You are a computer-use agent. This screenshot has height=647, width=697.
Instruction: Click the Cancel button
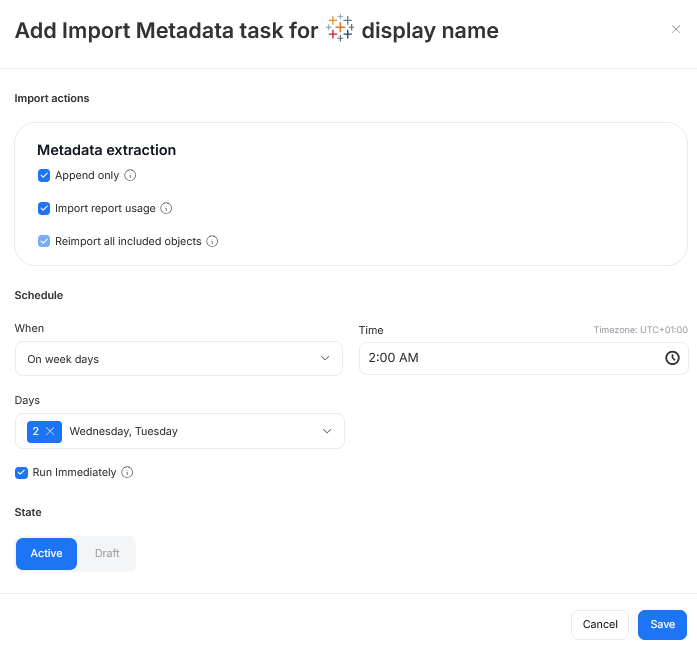[600, 625]
